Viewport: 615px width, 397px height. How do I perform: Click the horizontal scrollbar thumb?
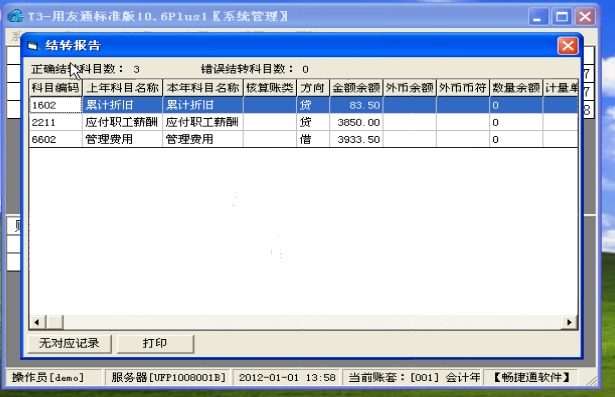point(55,322)
